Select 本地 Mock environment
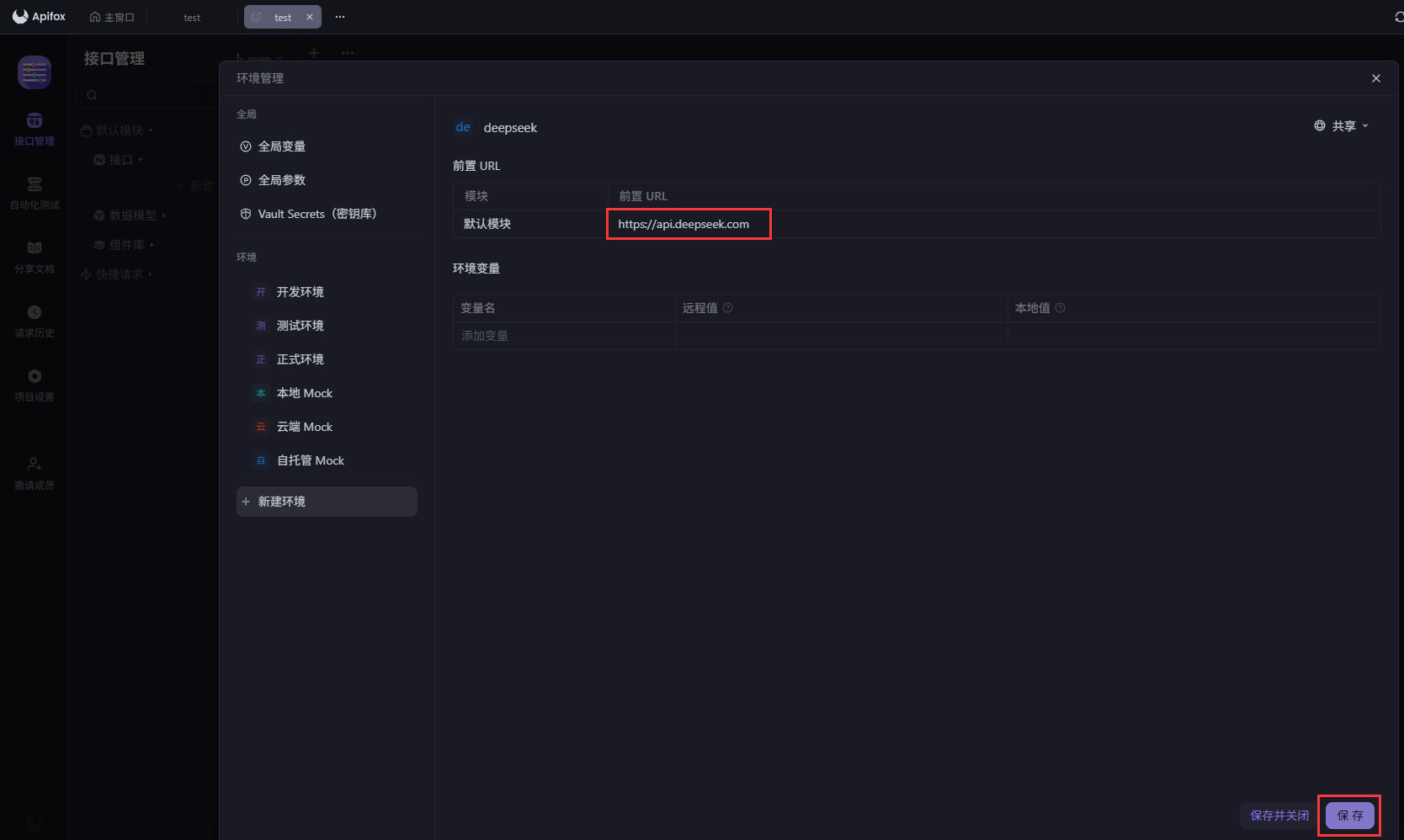This screenshot has height=840, width=1404. 327,393
